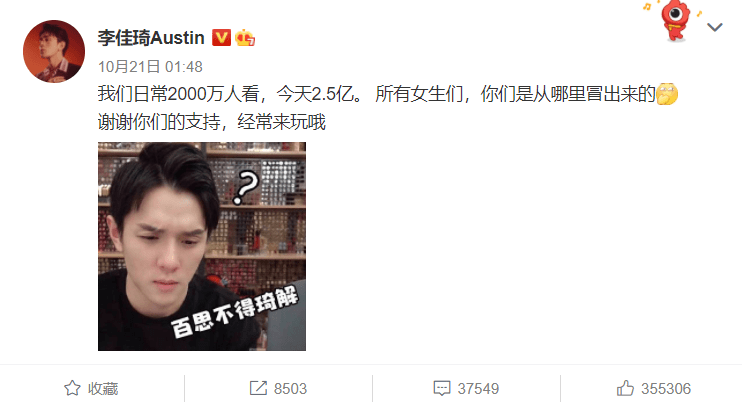Click the repost share arrow icon
The height and width of the screenshot is (406, 742).
coord(258,388)
